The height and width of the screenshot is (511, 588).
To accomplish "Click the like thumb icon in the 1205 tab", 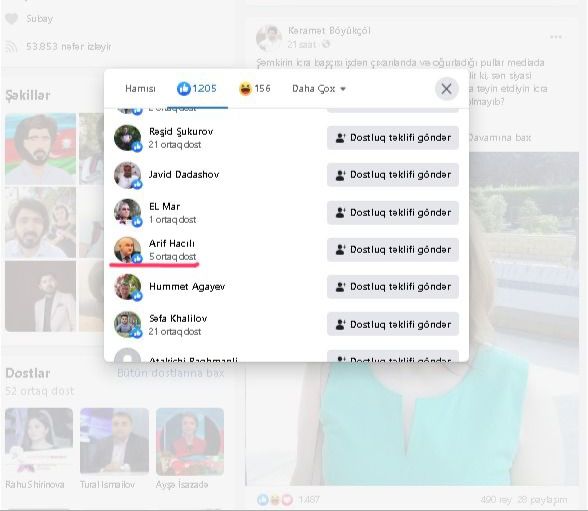I will [184, 89].
